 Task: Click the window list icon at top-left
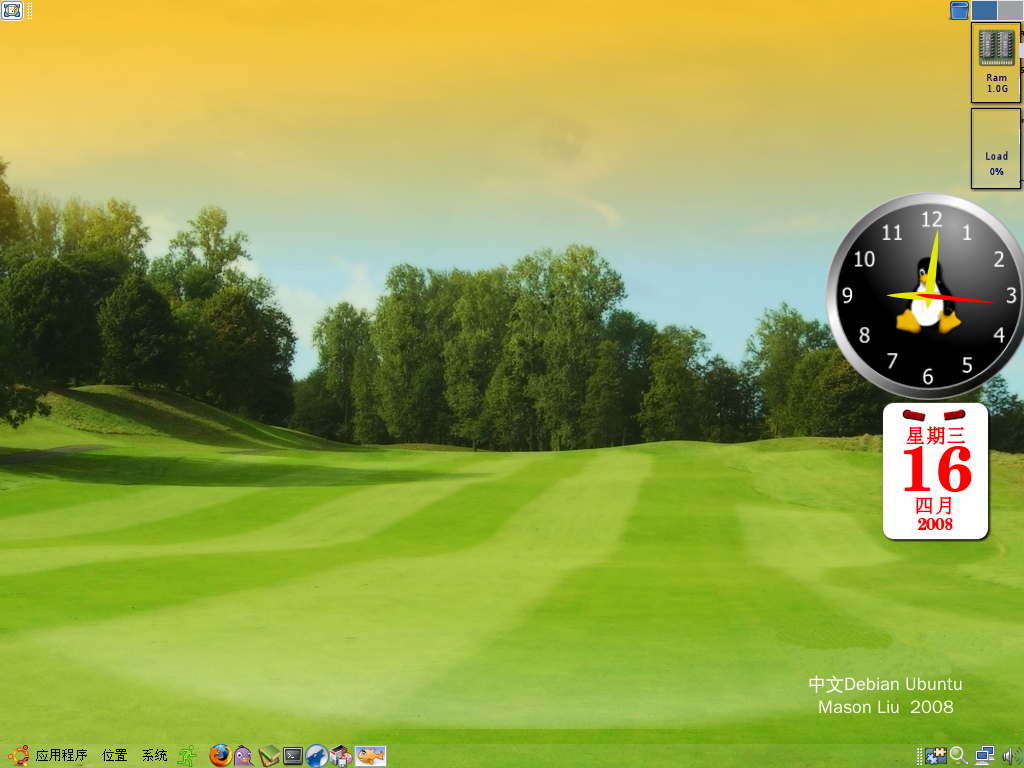coord(12,10)
